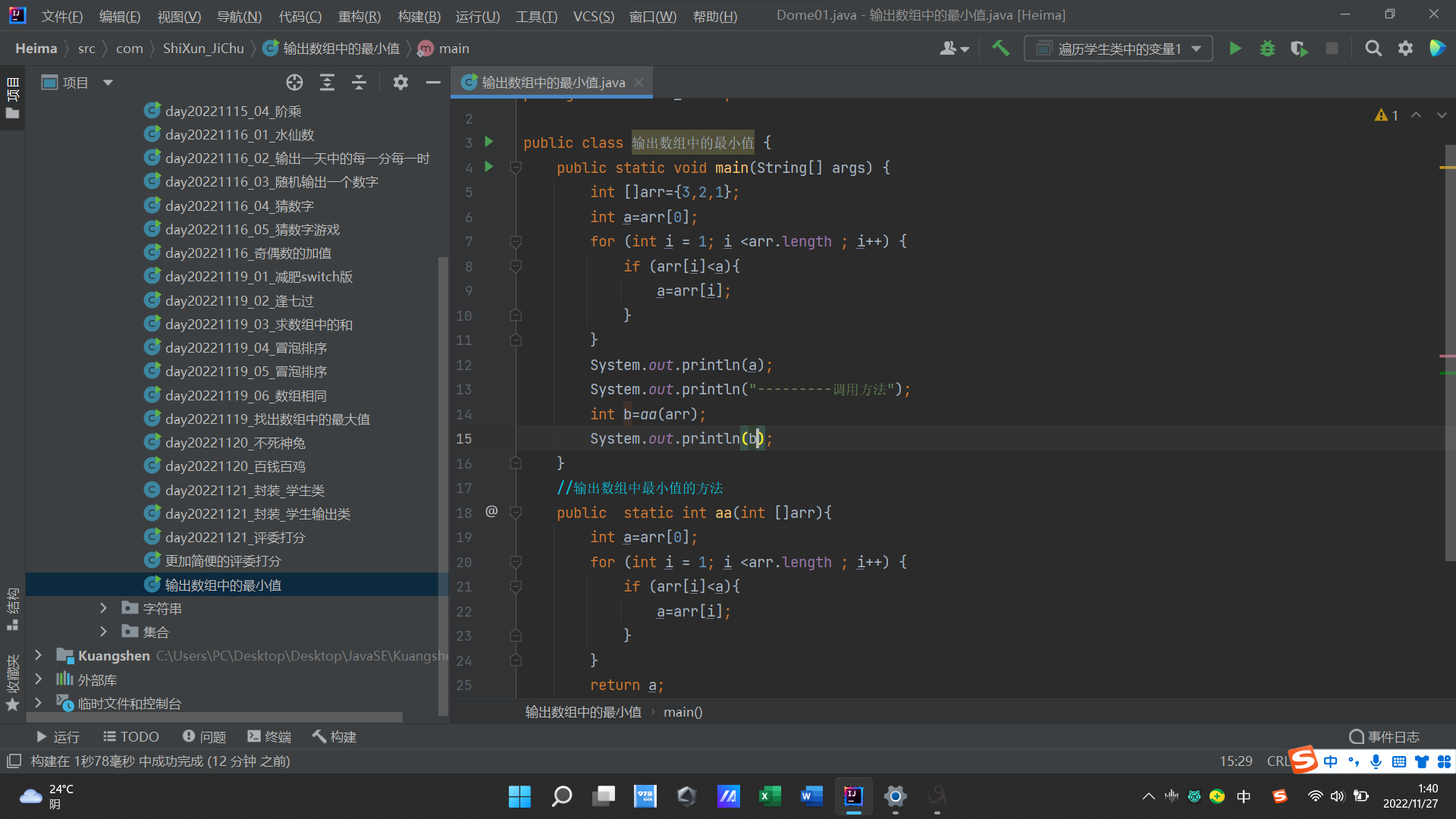Toggle fold marker at aa method line 18
The width and height of the screenshot is (1456, 819).
[516, 513]
